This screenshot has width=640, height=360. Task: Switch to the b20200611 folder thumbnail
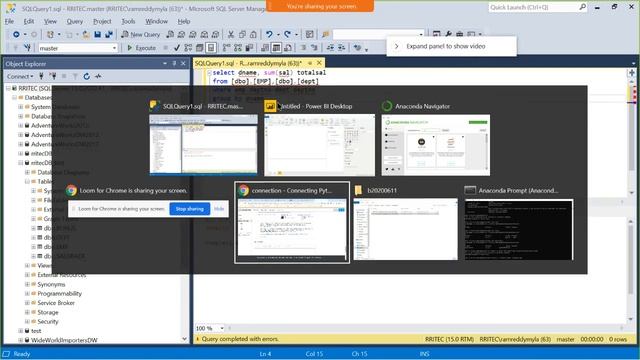(406, 229)
